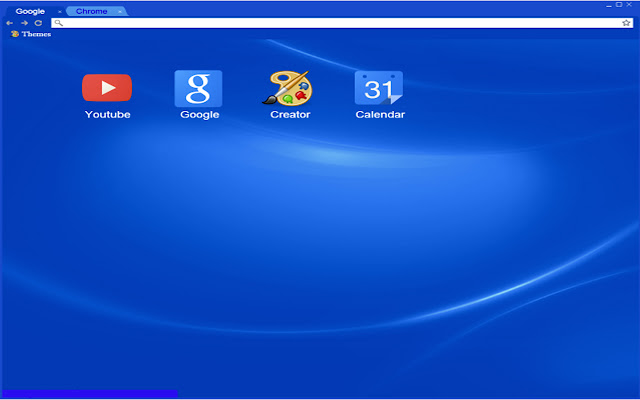Open the Calendar 31 app icon
Image resolution: width=640 pixels, height=400 pixels.
pyautogui.click(x=379, y=88)
